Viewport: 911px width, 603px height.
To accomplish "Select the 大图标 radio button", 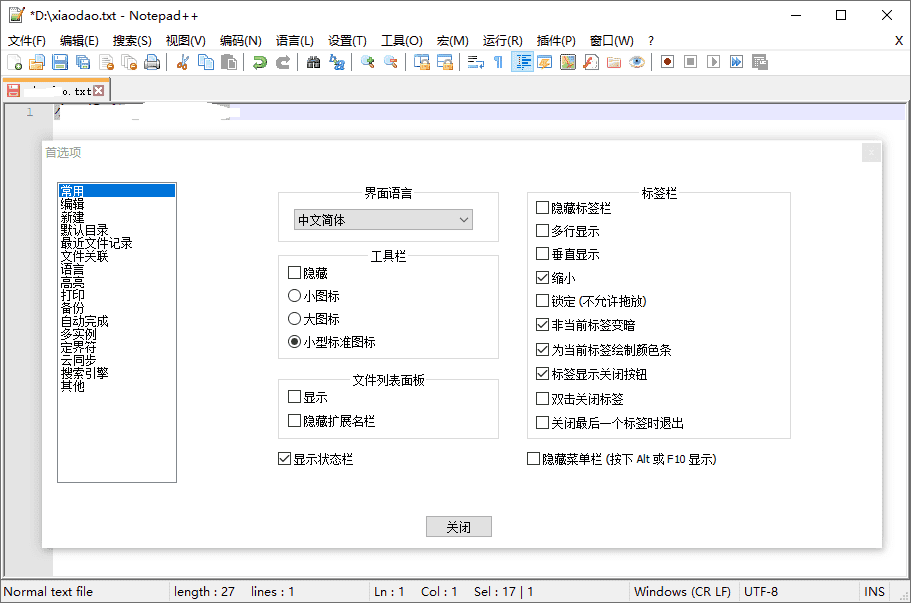I will [294, 319].
